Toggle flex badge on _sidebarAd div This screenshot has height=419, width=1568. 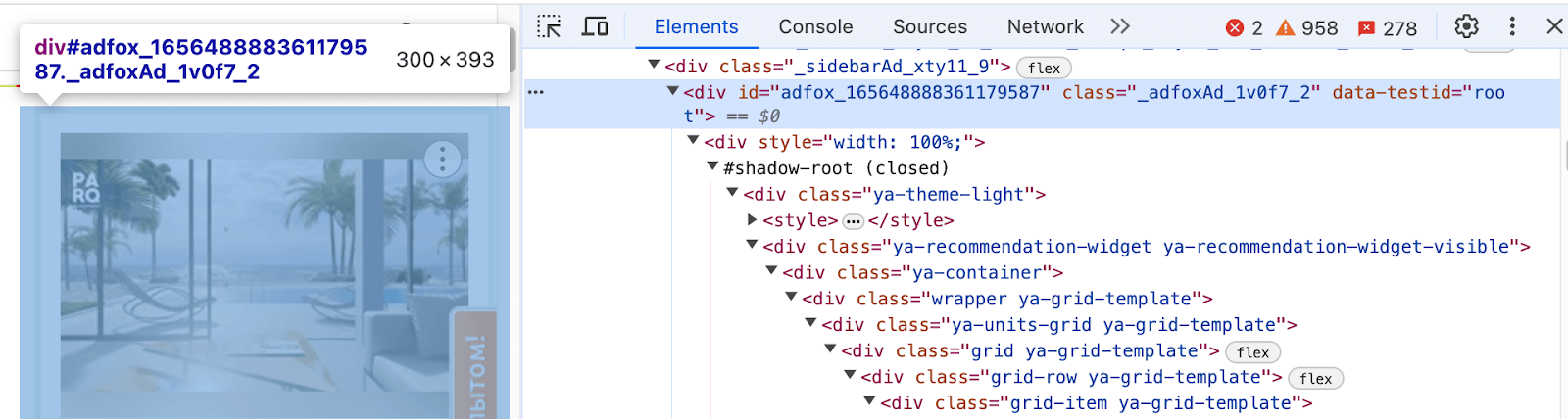click(1044, 68)
